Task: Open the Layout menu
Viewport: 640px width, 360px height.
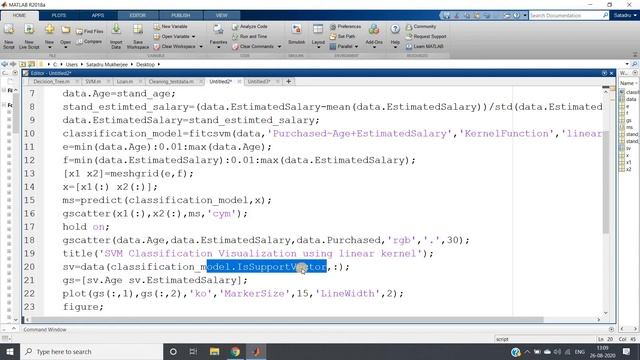Action: point(318,36)
